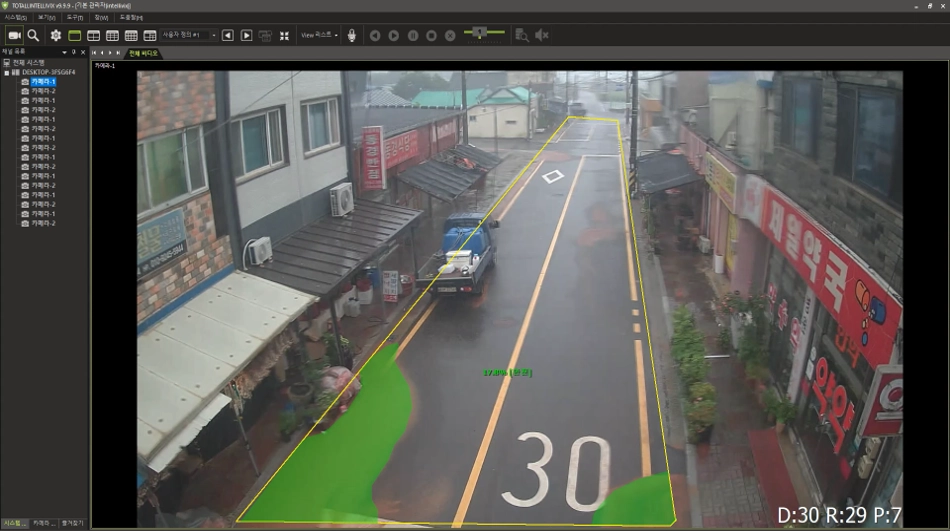Open the View 리스트 dropdown
This screenshot has height=531, width=950.
click(319, 35)
